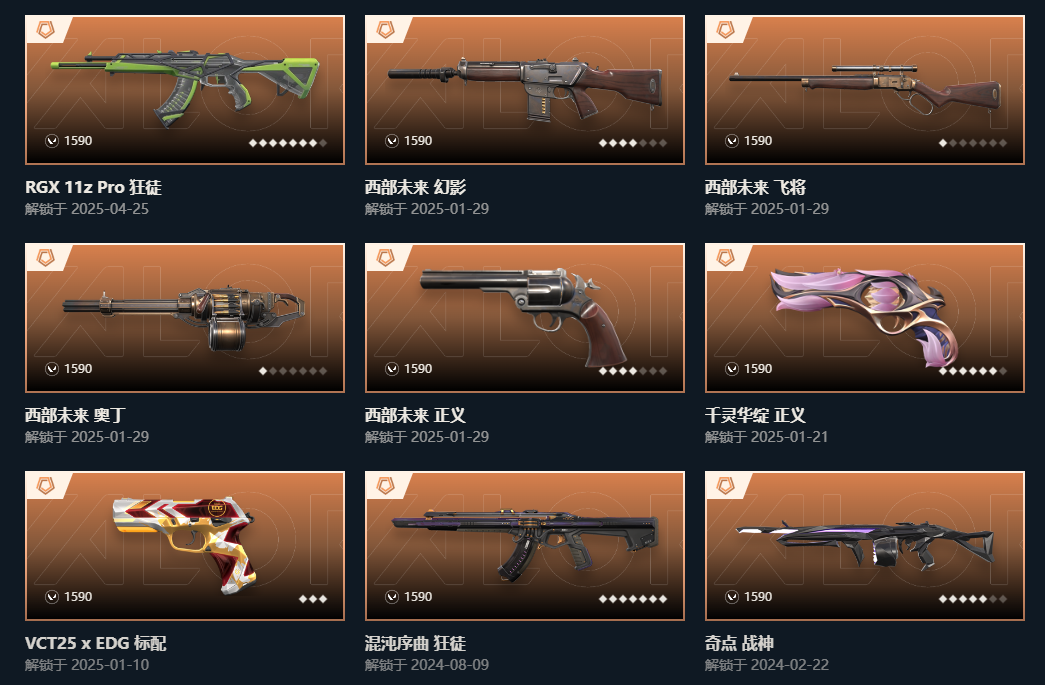Click the tier badge icon on 千灵华绽 正义 card

725,258
